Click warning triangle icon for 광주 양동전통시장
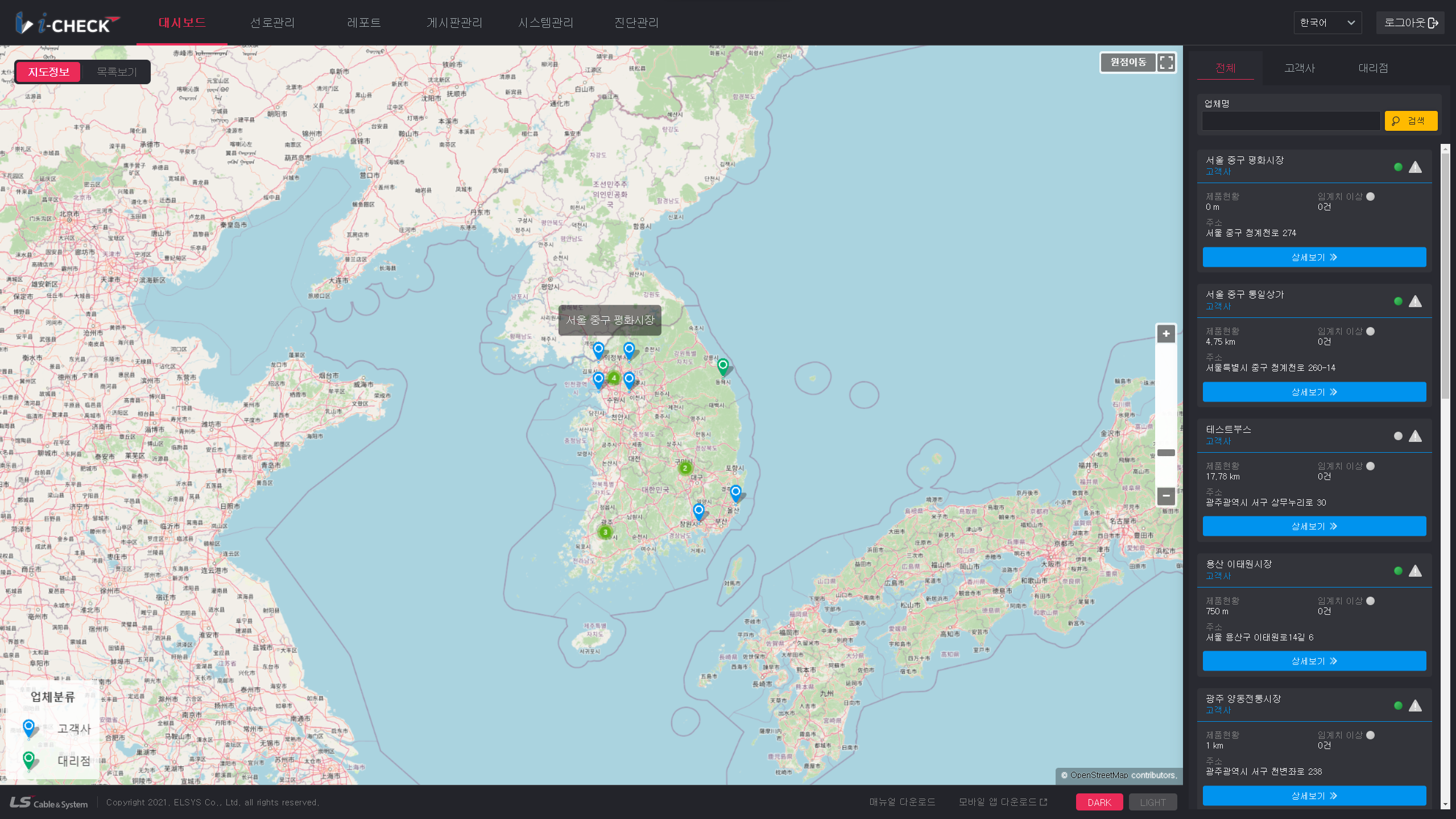Screen dimensions: 1456x819 click(x=1416, y=706)
